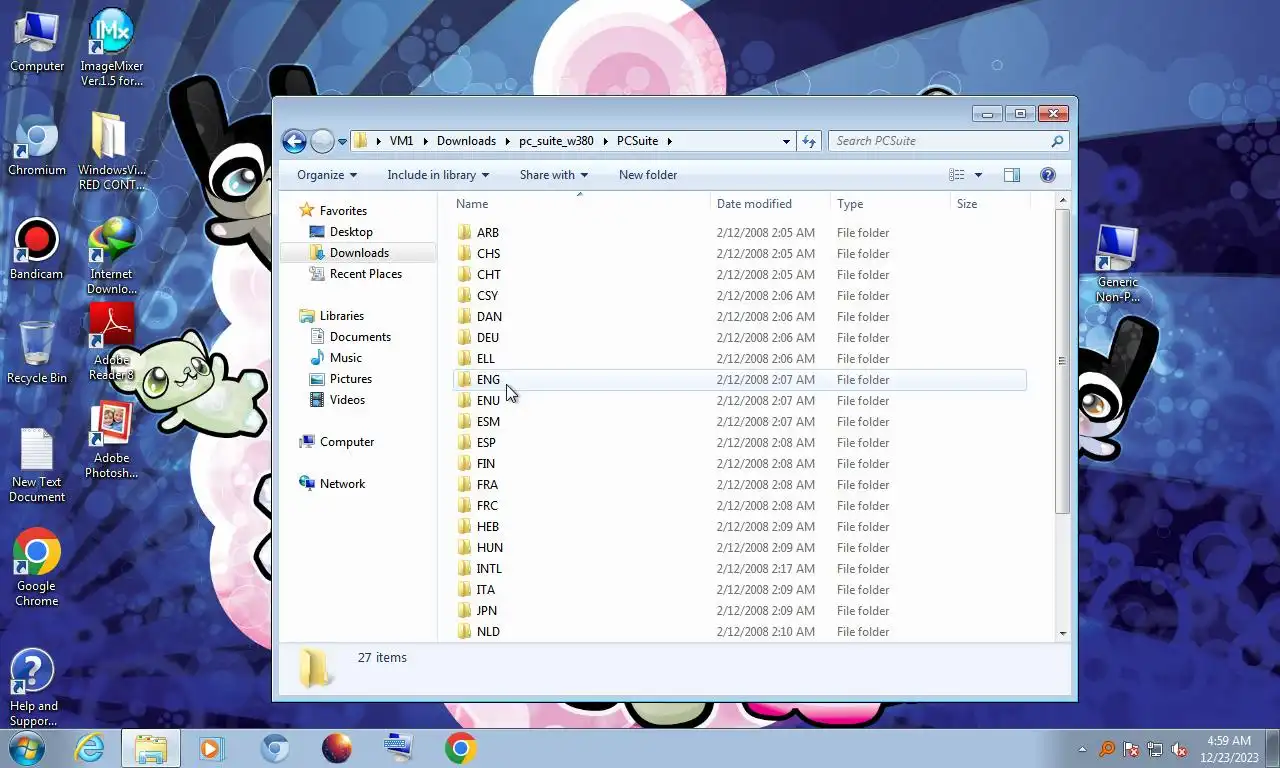Go back with the Explorer Back arrow
This screenshot has height=768, width=1280.
coord(293,141)
